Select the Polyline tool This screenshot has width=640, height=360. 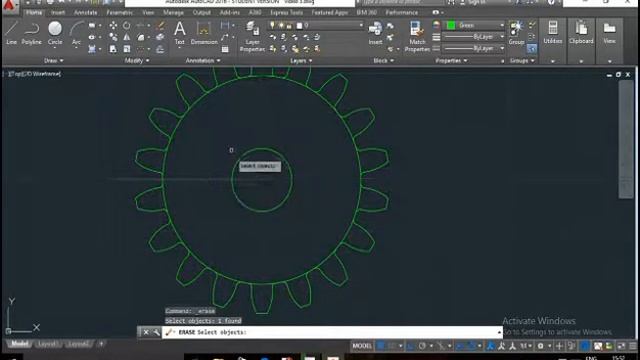click(x=31, y=33)
